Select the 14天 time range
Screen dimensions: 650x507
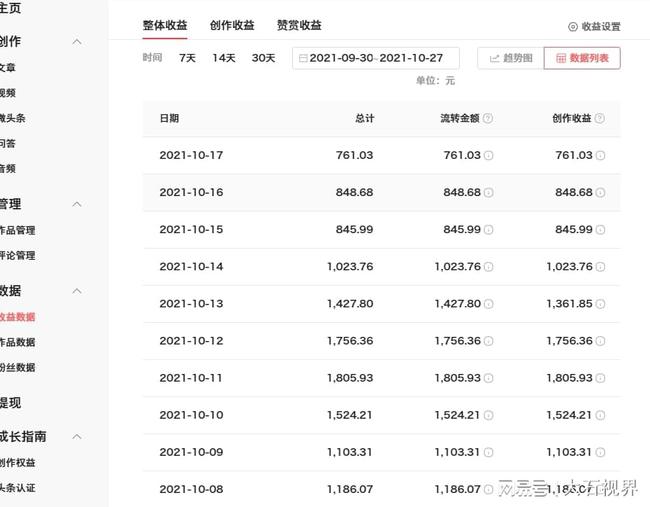[224, 58]
